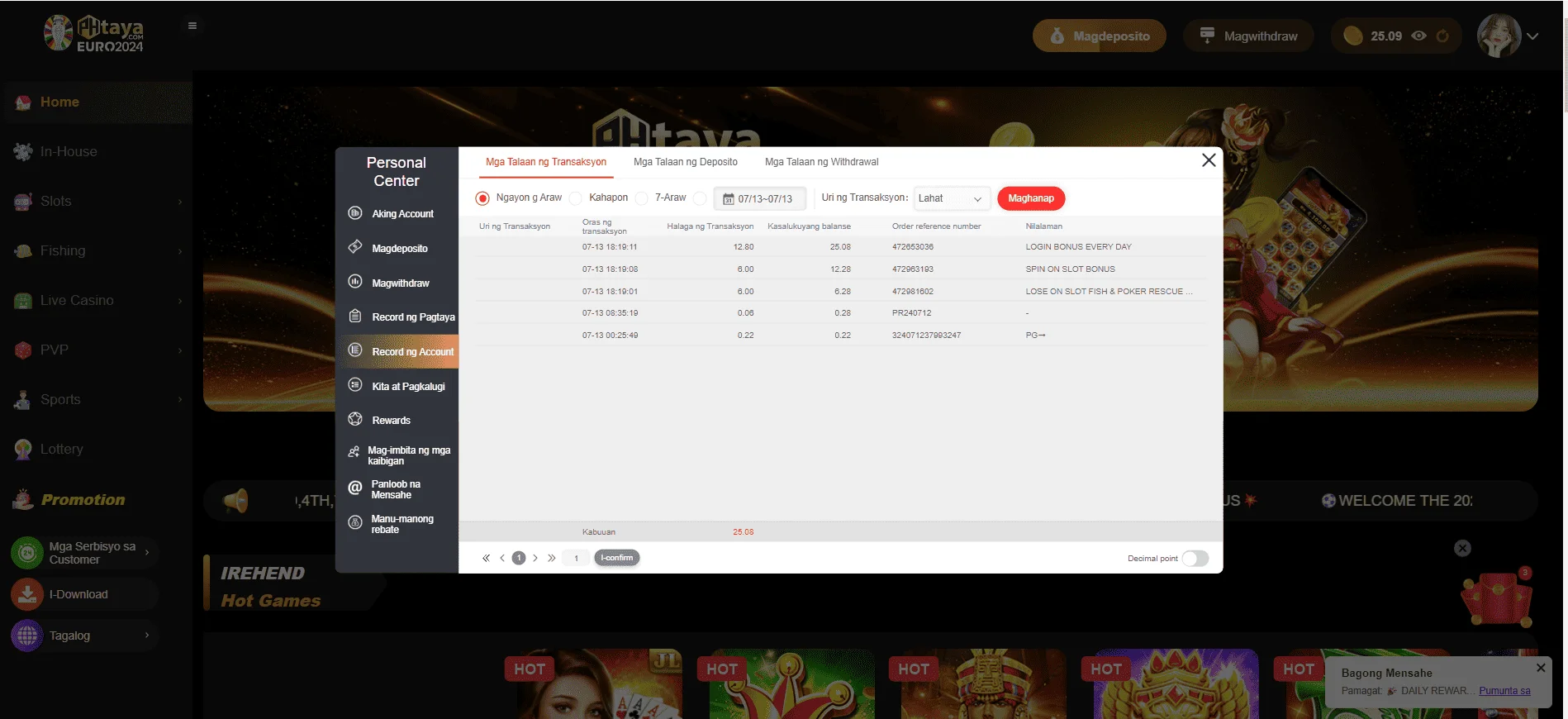This screenshot has height=719, width=1568.
Task: Toggle balance visibility eye icon
Action: (x=1419, y=36)
